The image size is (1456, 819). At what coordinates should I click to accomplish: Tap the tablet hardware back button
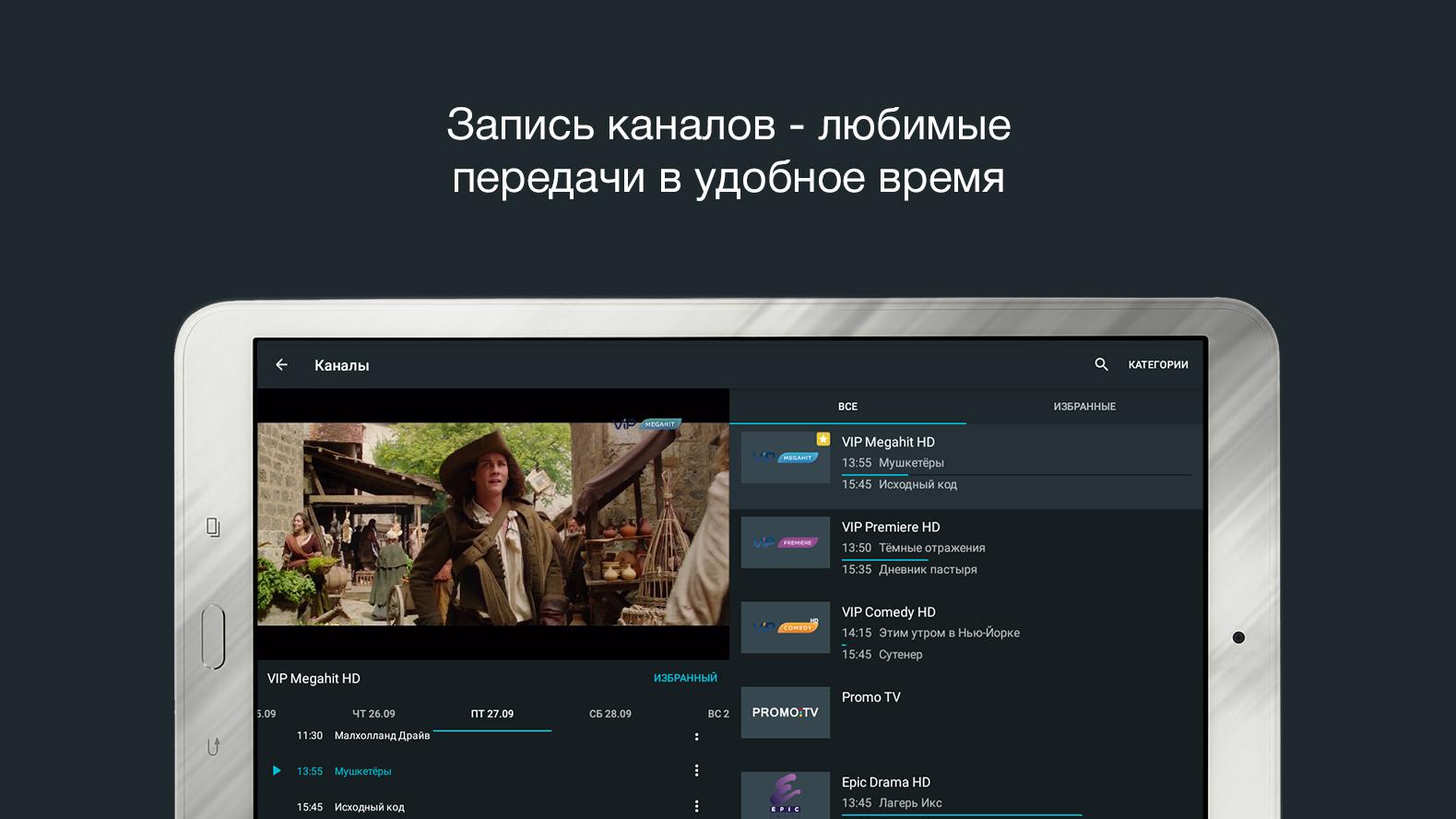tap(213, 746)
